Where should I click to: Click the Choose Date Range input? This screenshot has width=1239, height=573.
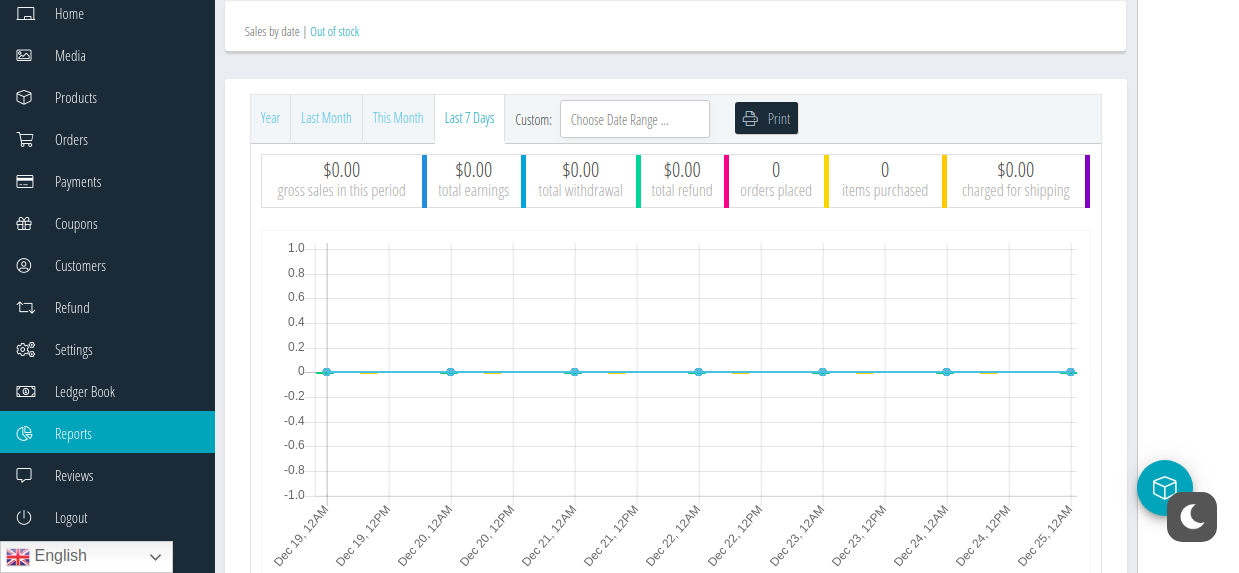(635, 119)
